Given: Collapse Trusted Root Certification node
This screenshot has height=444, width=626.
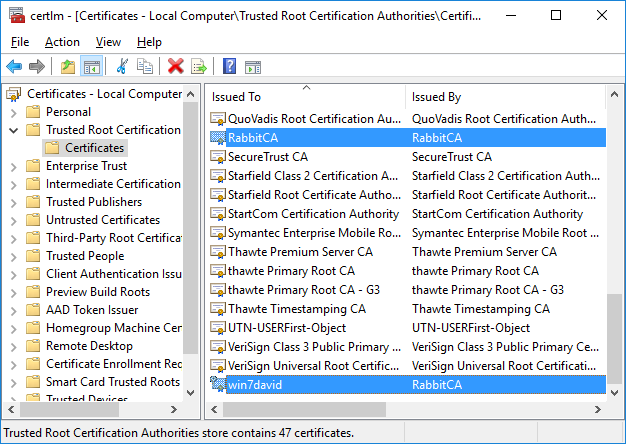Looking at the screenshot, I should tap(14, 130).
